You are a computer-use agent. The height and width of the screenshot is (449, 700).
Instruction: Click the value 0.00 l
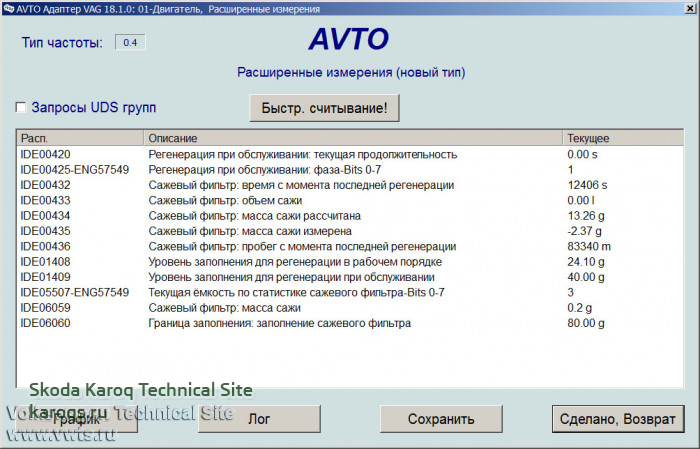point(581,200)
